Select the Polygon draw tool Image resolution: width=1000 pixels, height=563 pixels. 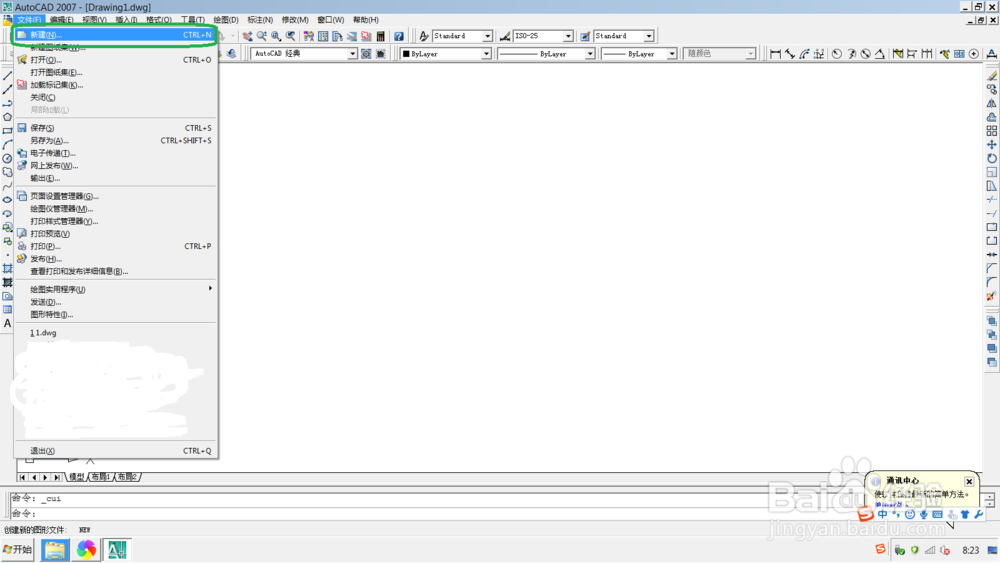pyautogui.click(x=7, y=117)
